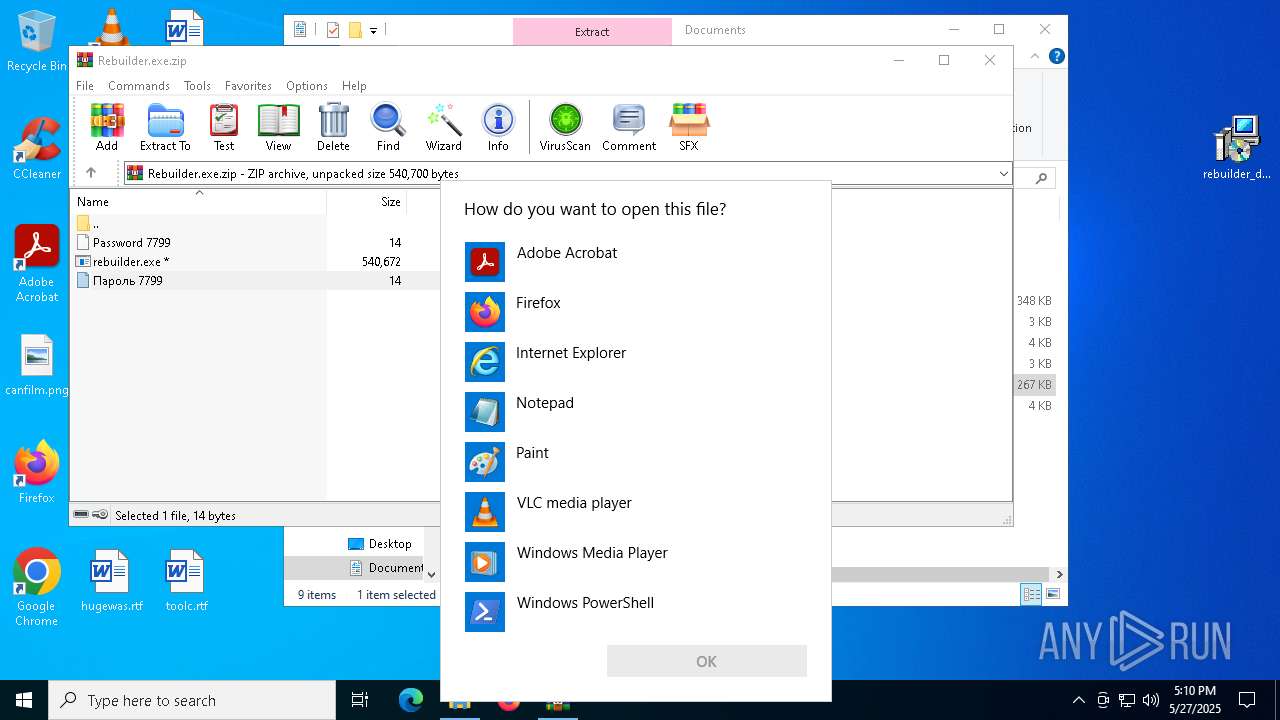Run the Test archive tool
Image resolution: width=1280 pixels, height=720 pixels.
224,127
